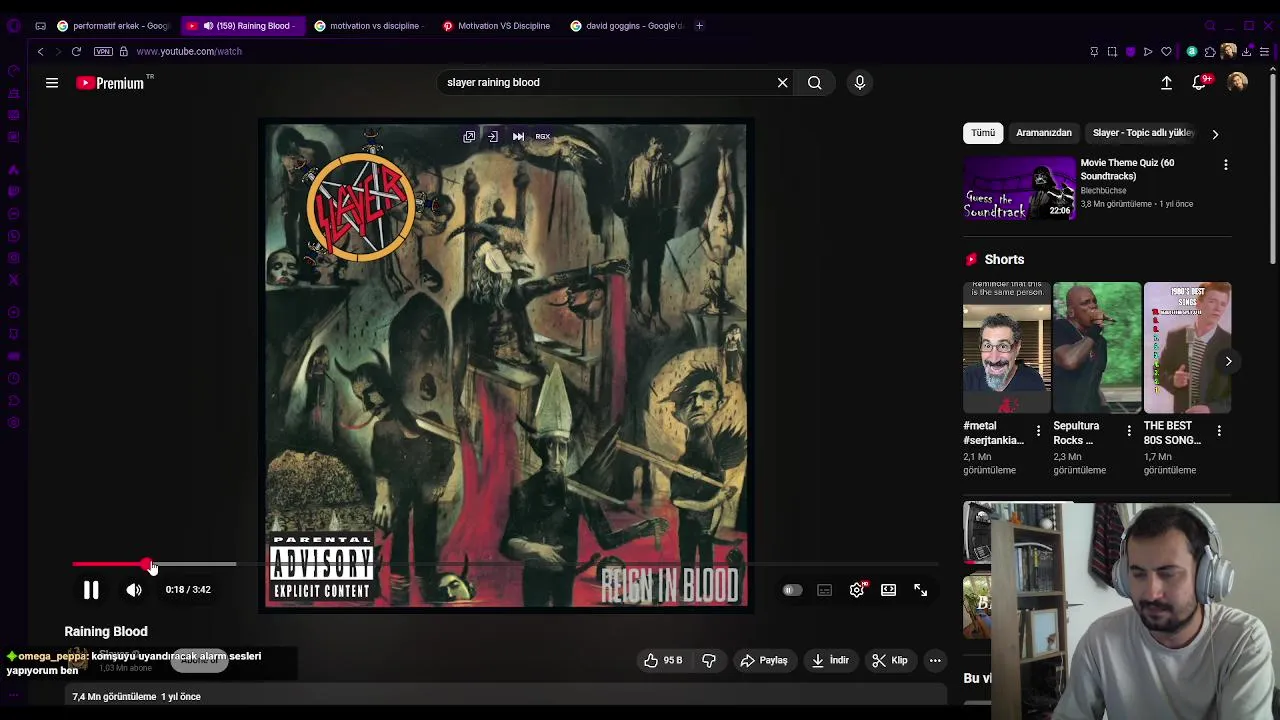Open the YouTube guide hamburger menu
The image size is (1280, 720).
52,83
